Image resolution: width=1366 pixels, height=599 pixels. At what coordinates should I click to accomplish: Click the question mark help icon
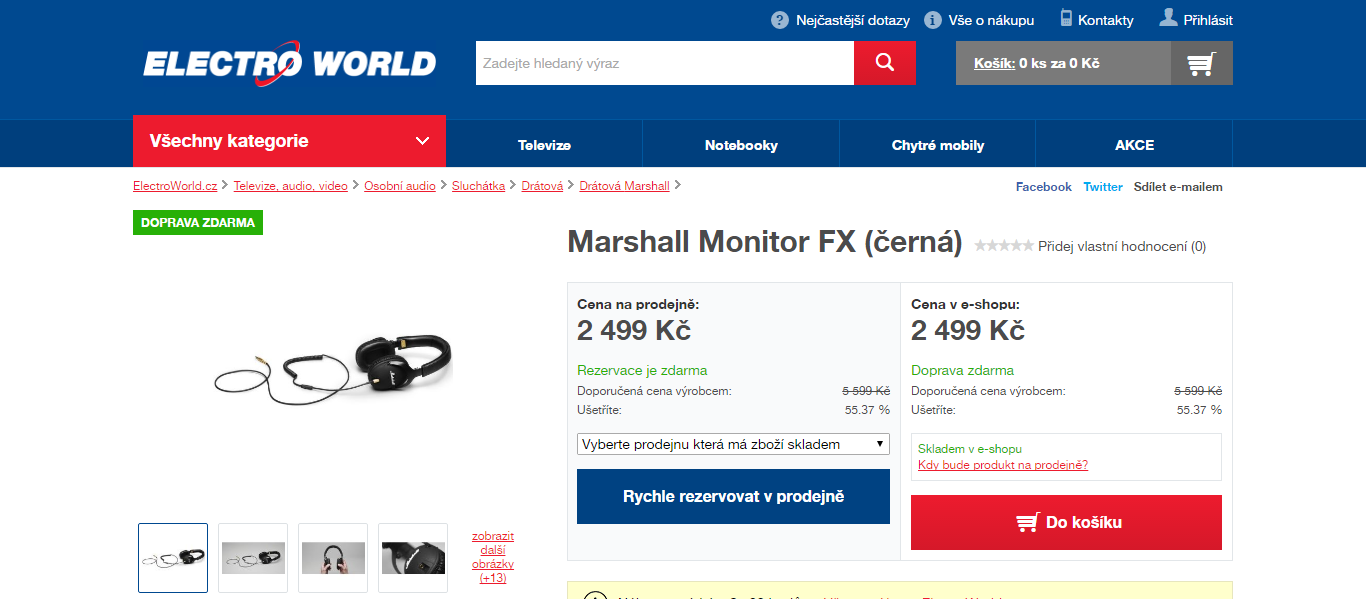(x=780, y=20)
